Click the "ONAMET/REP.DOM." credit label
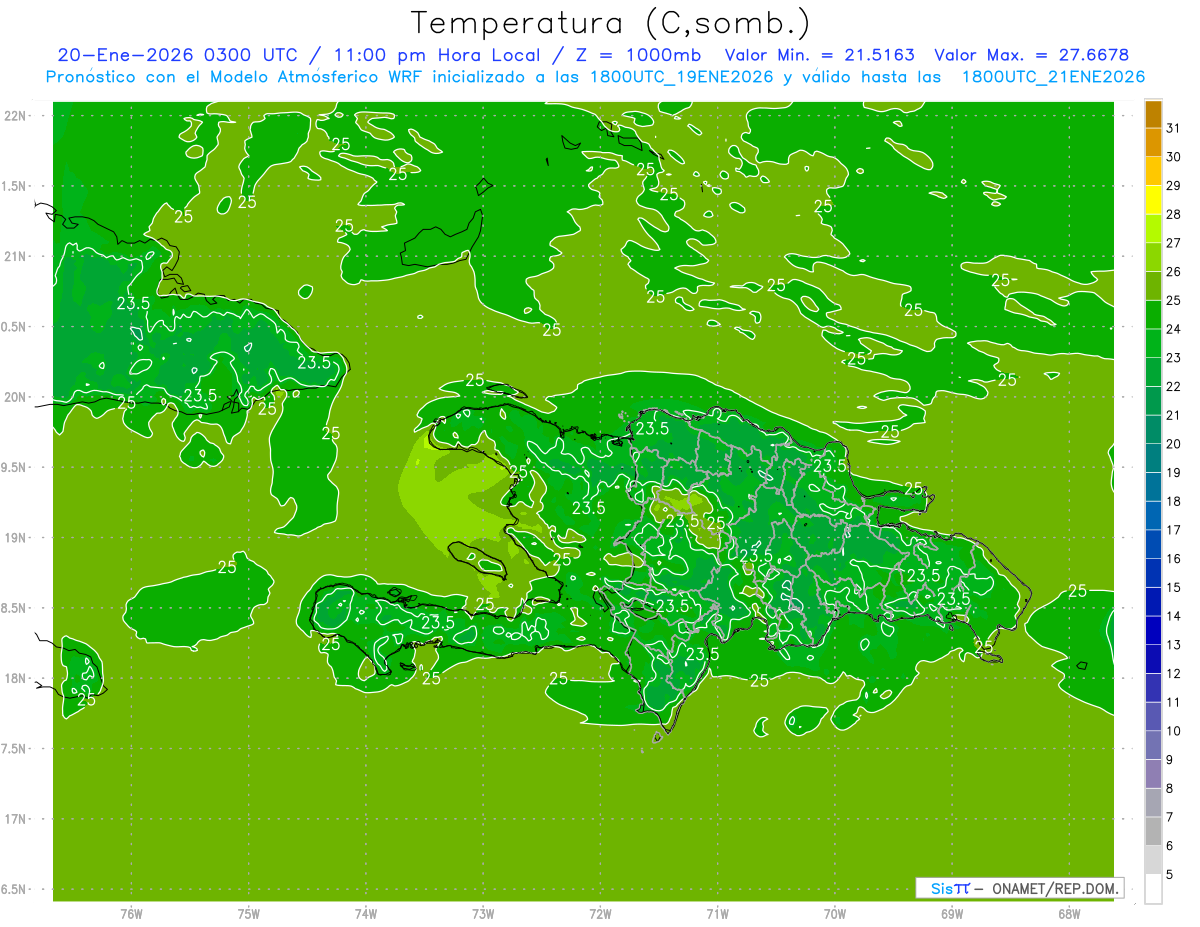Viewport: 1200px width, 927px height. pos(1054,888)
